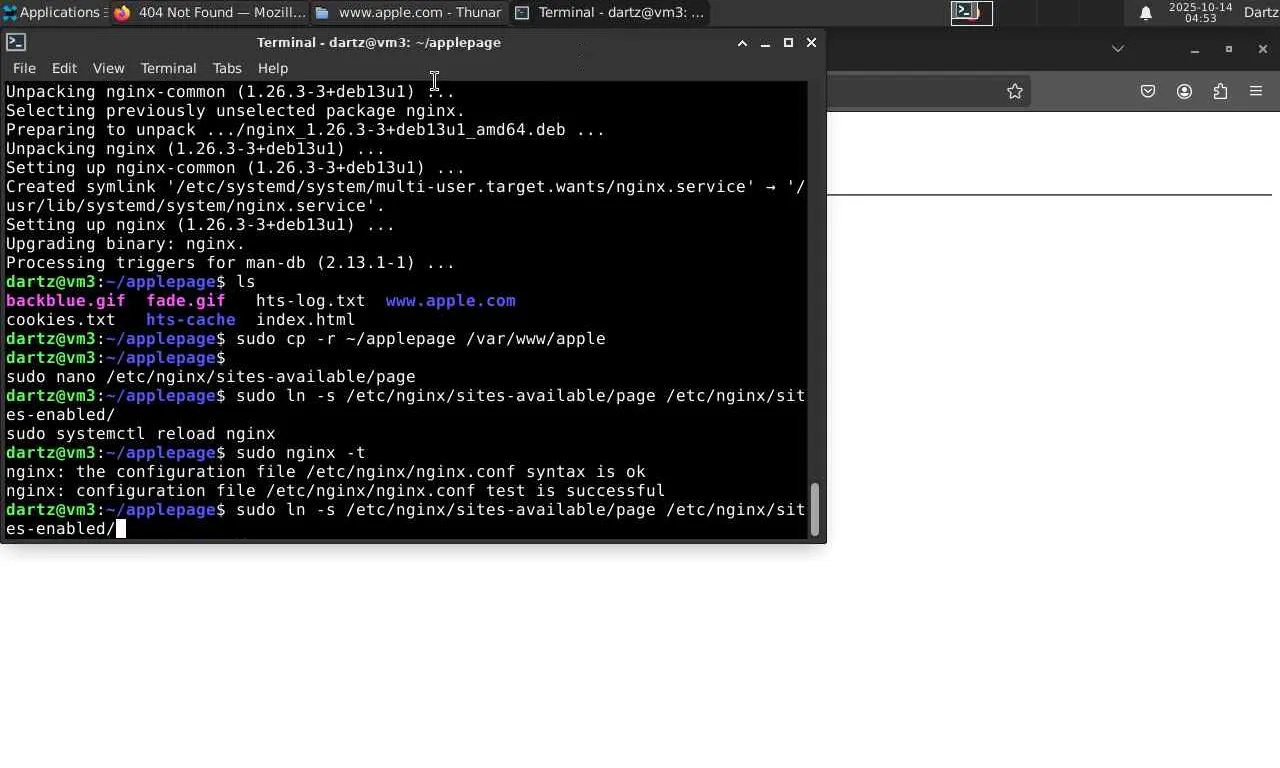Minimize the Firefox window

coord(1194,49)
